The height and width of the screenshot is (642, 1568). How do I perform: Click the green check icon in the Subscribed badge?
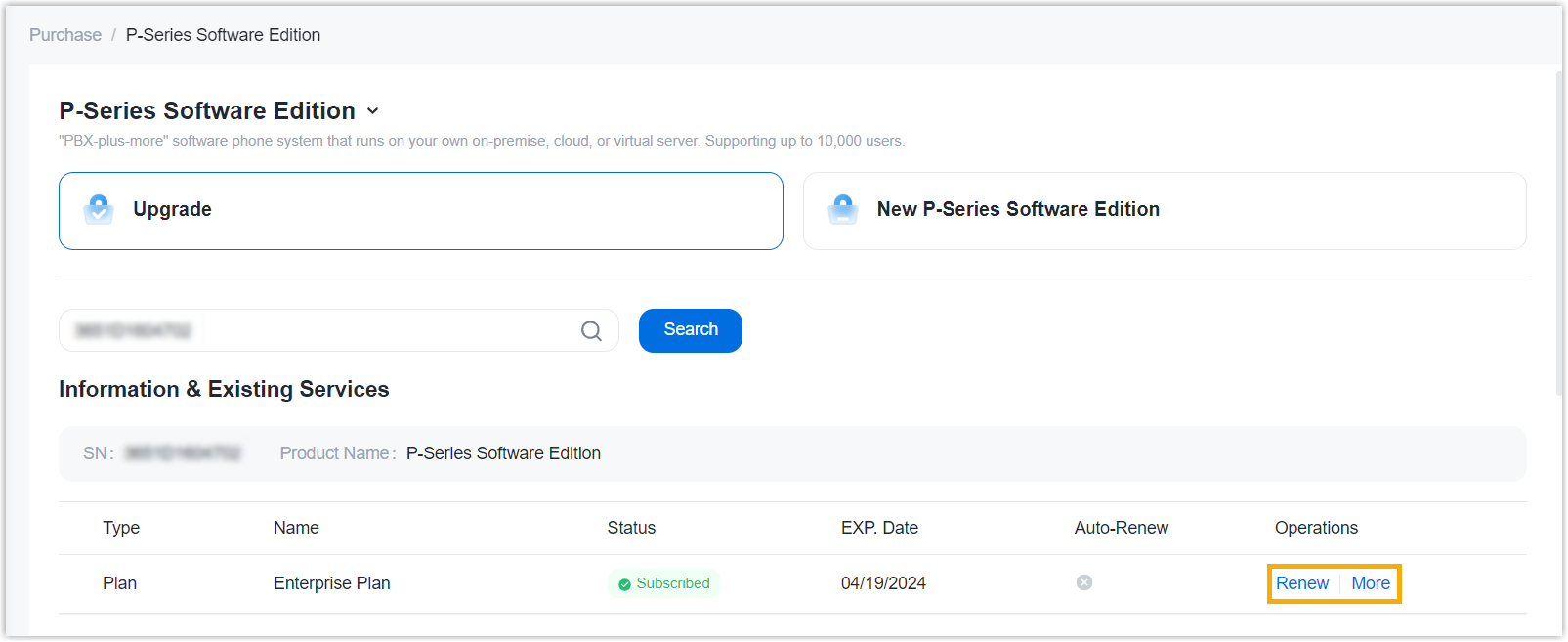click(x=624, y=584)
